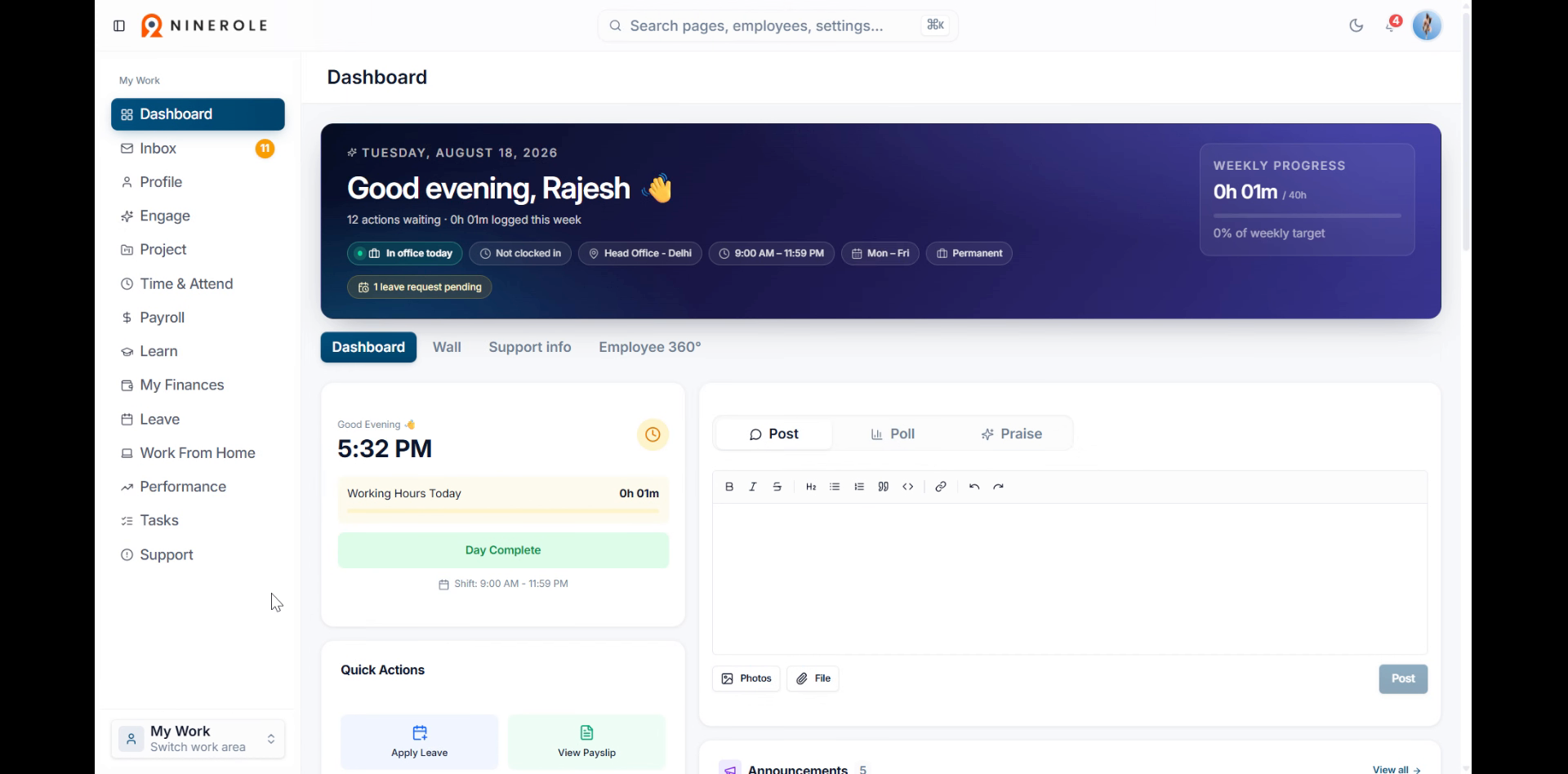Click the Apply Leave quick action
This screenshot has width=1568, height=774.
419,741
